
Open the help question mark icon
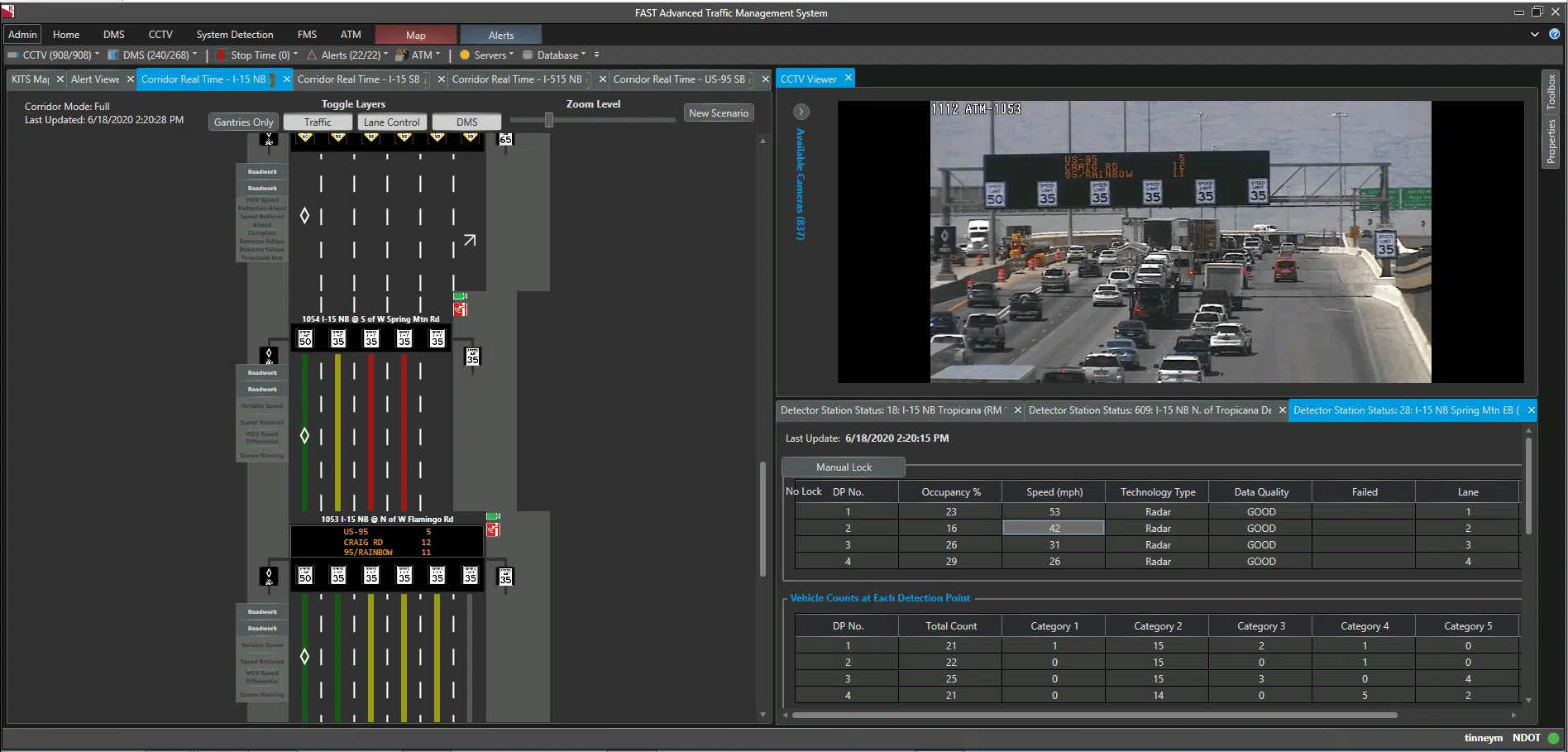(x=1554, y=35)
